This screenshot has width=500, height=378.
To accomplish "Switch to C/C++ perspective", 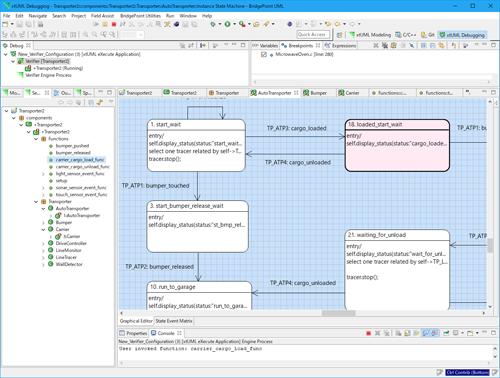I will click(x=406, y=35).
